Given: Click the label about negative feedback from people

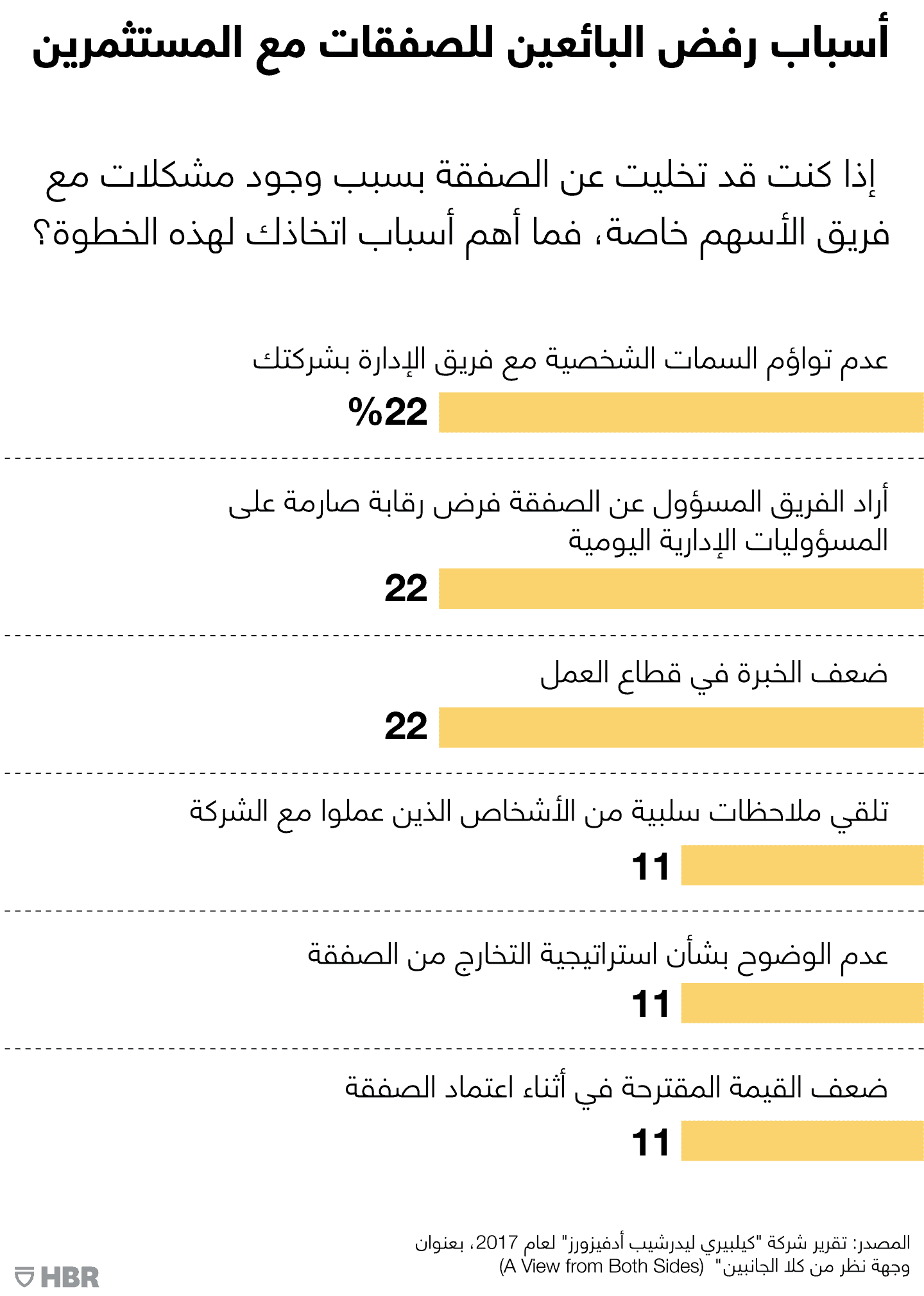Looking at the screenshot, I should (x=539, y=812).
